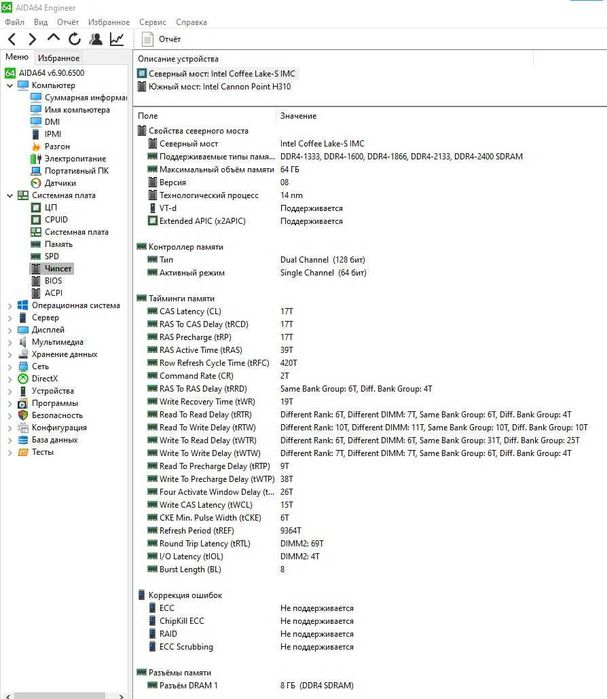Refresh the page with the circular arrow icon
The image size is (607, 699).
[x=74, y=39]
